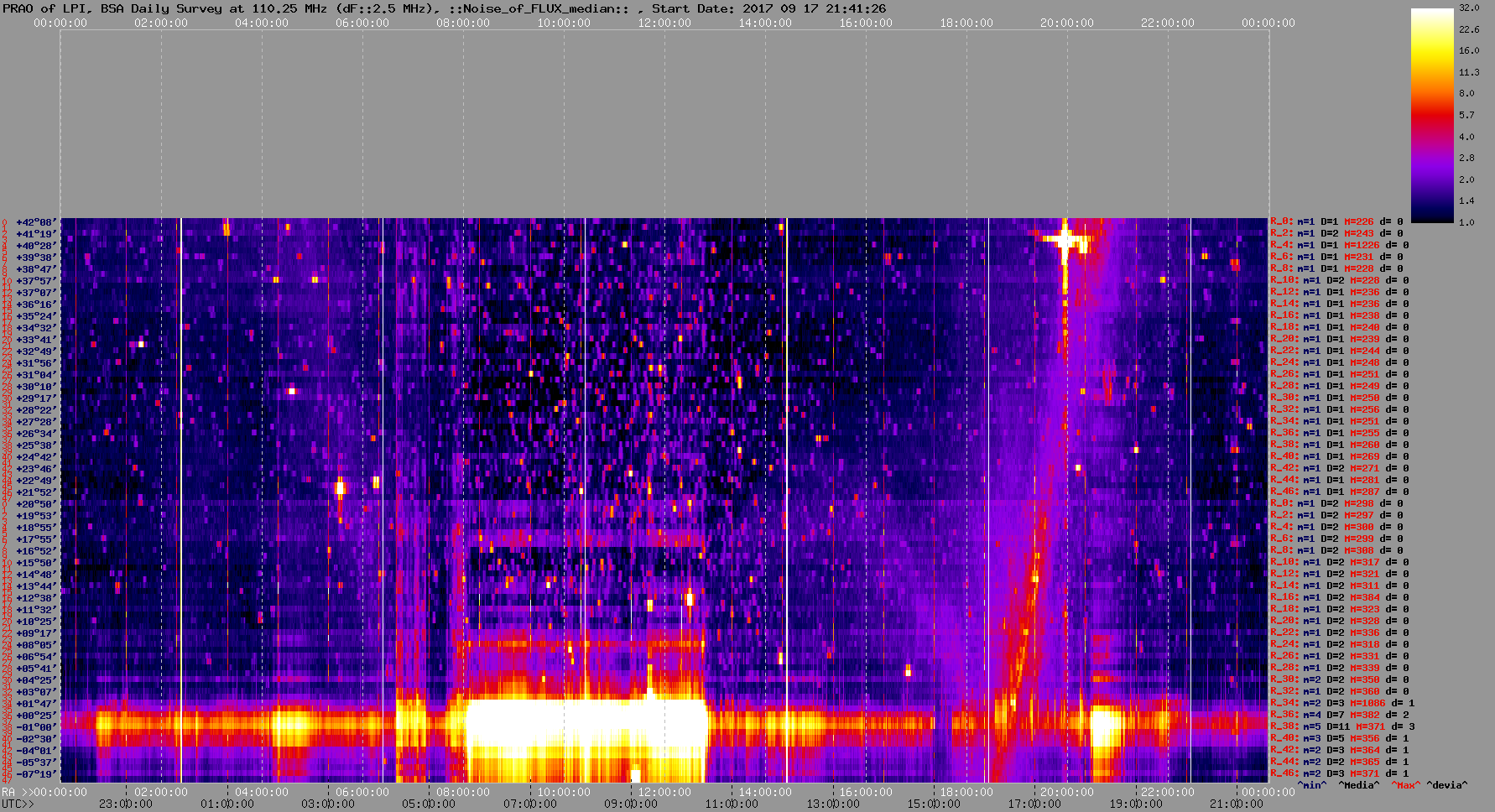The image size is (1495, 812).
Task: Click declination label +42°08'
Action: [36, 222]
